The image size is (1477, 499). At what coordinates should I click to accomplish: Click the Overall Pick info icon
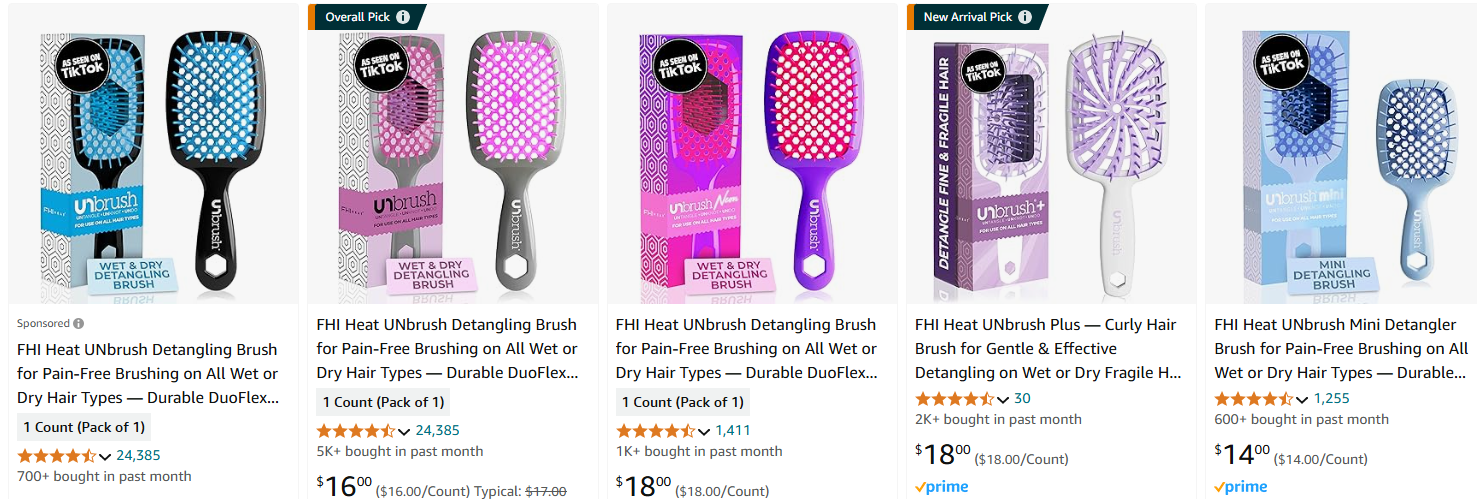pos(403,17)
